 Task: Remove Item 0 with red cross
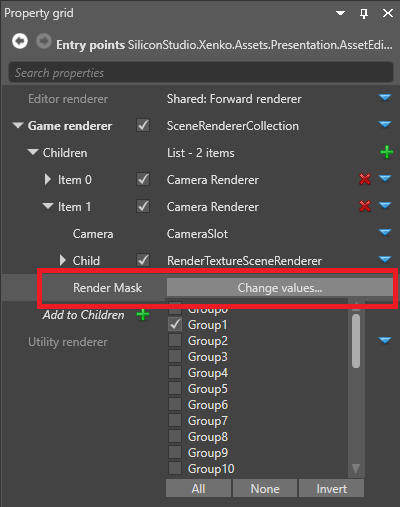[365, 179]
